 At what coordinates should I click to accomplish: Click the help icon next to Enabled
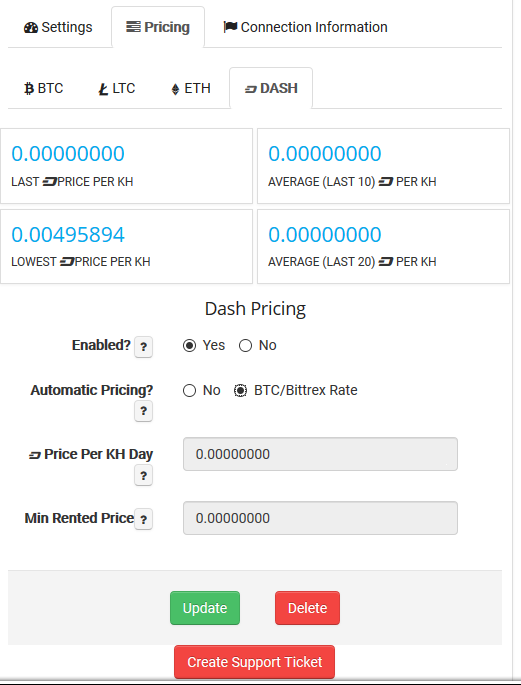click(x=143, y=347)
